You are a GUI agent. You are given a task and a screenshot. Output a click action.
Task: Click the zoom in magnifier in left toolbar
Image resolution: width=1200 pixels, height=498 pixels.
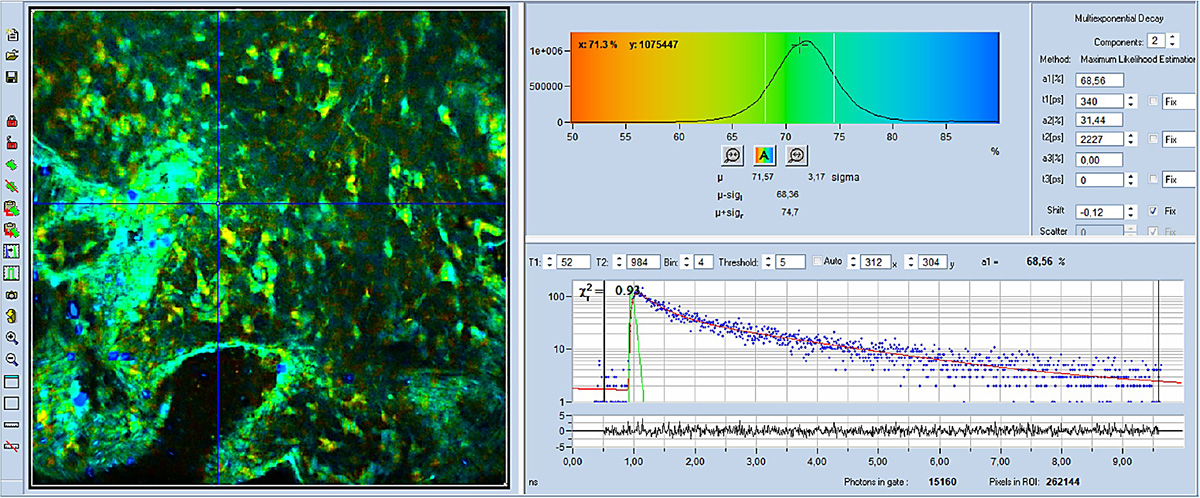pos(12,338)
